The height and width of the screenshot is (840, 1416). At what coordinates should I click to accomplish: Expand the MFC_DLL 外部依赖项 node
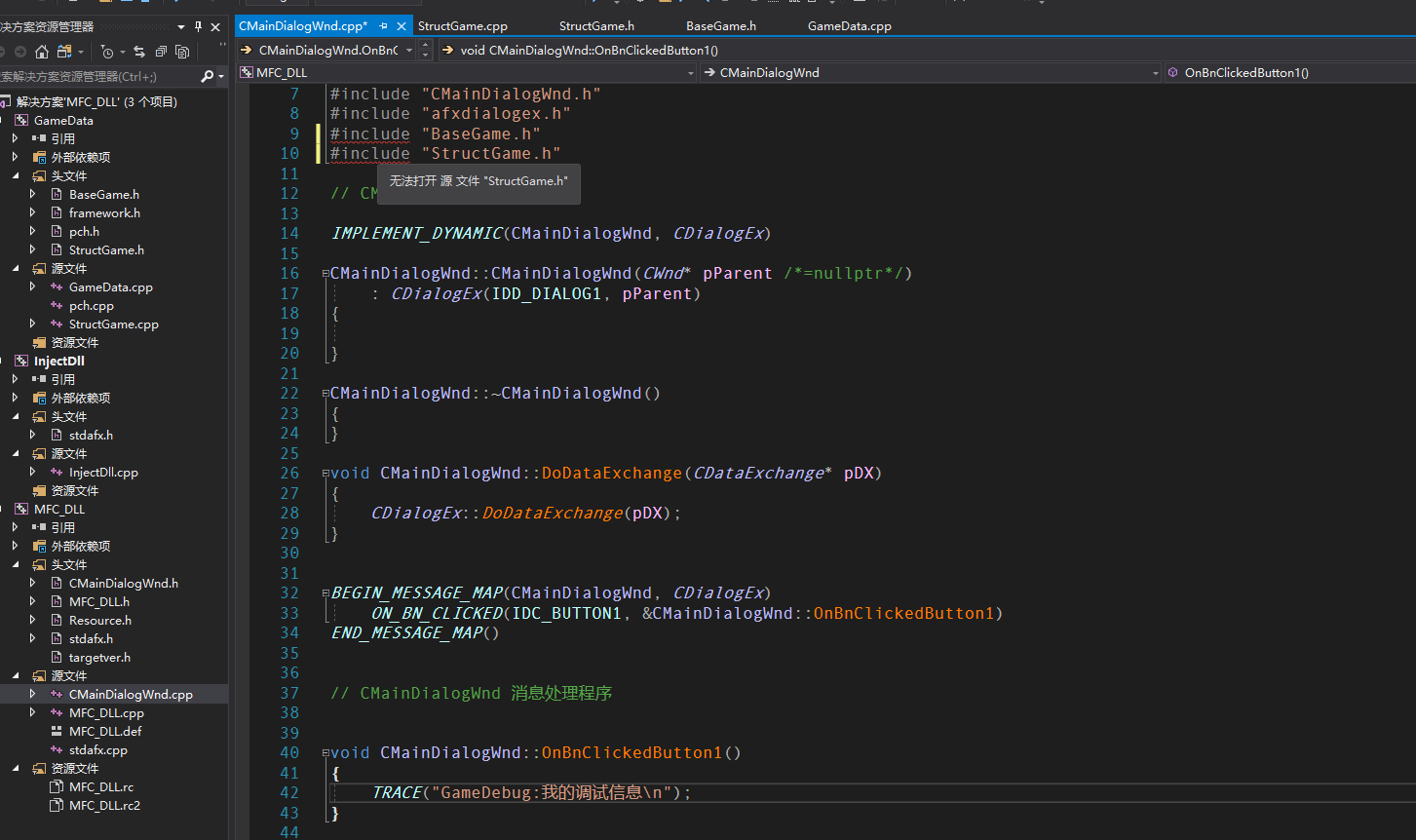16,547
